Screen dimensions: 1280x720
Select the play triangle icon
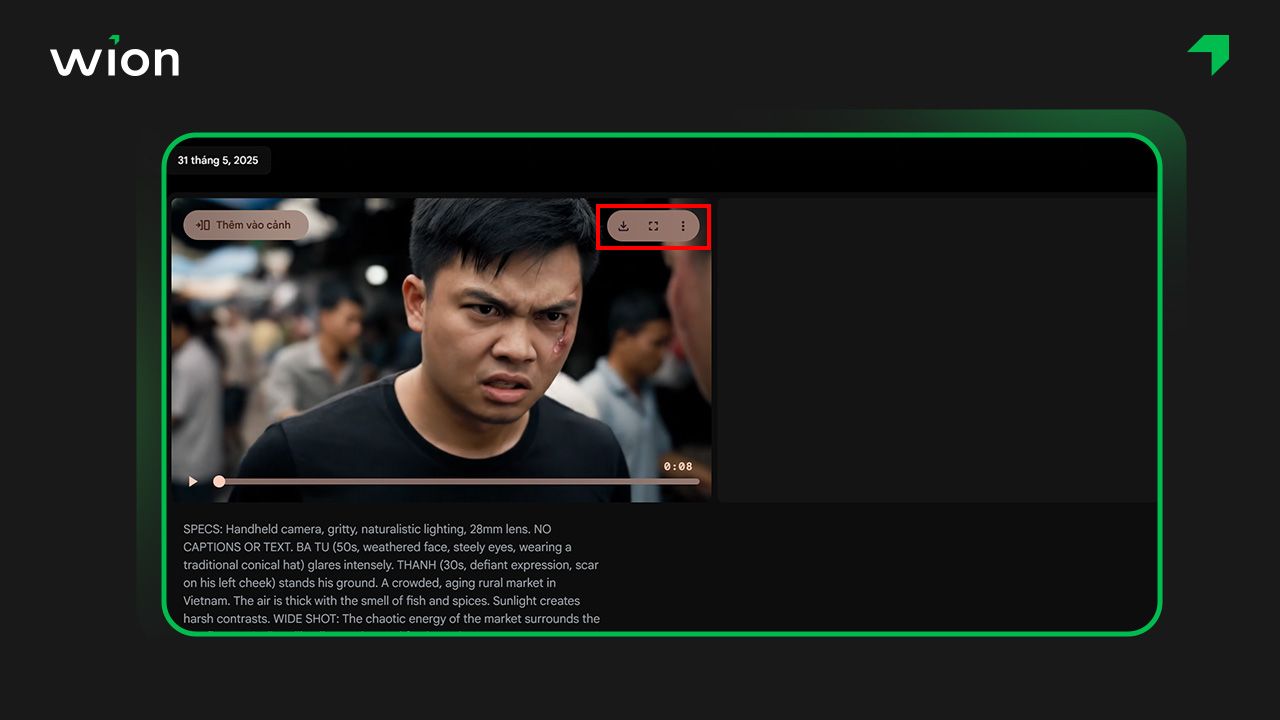[192, 481]
